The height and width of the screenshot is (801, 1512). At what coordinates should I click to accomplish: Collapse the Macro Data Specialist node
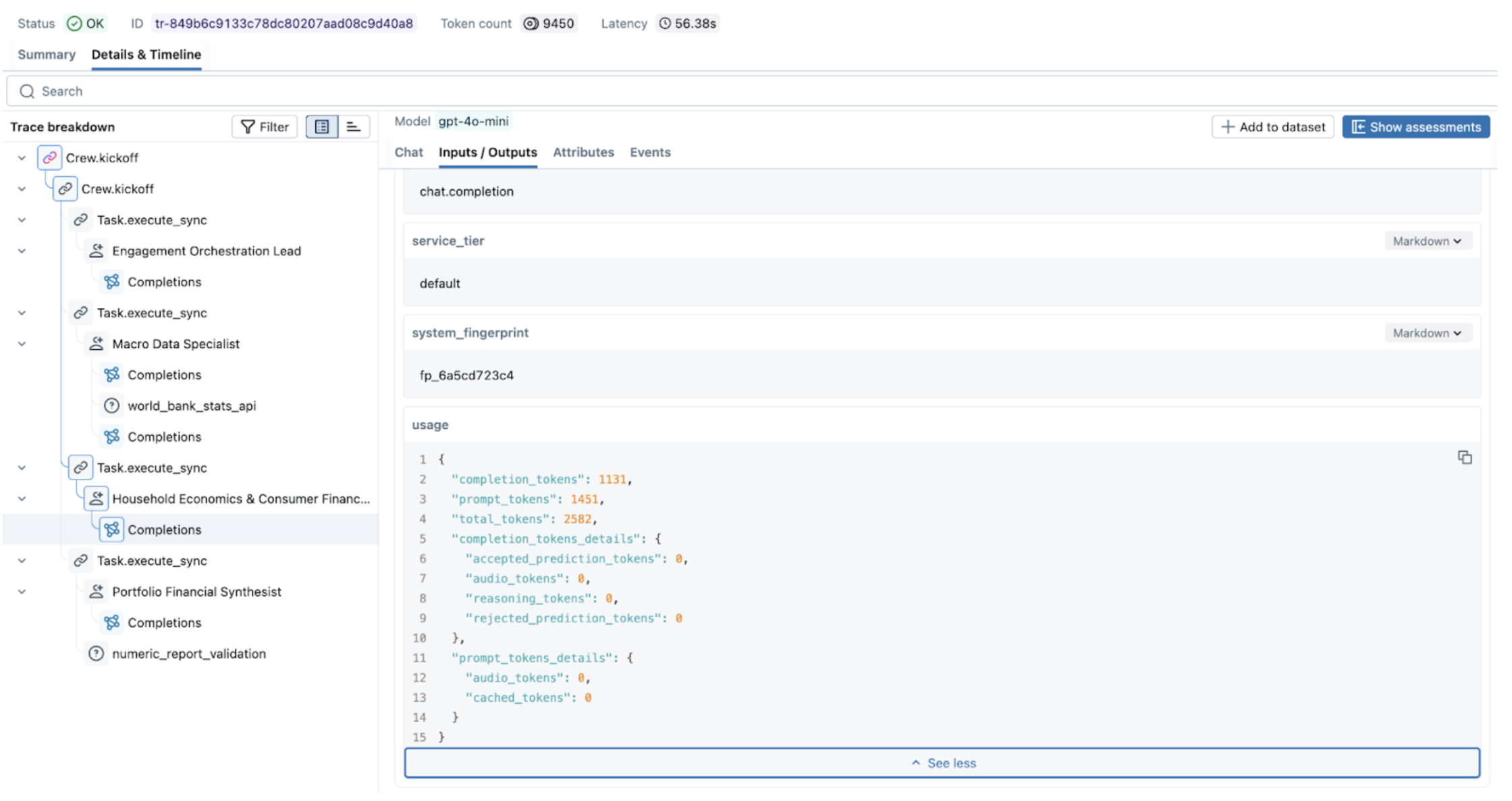(22, 344)
